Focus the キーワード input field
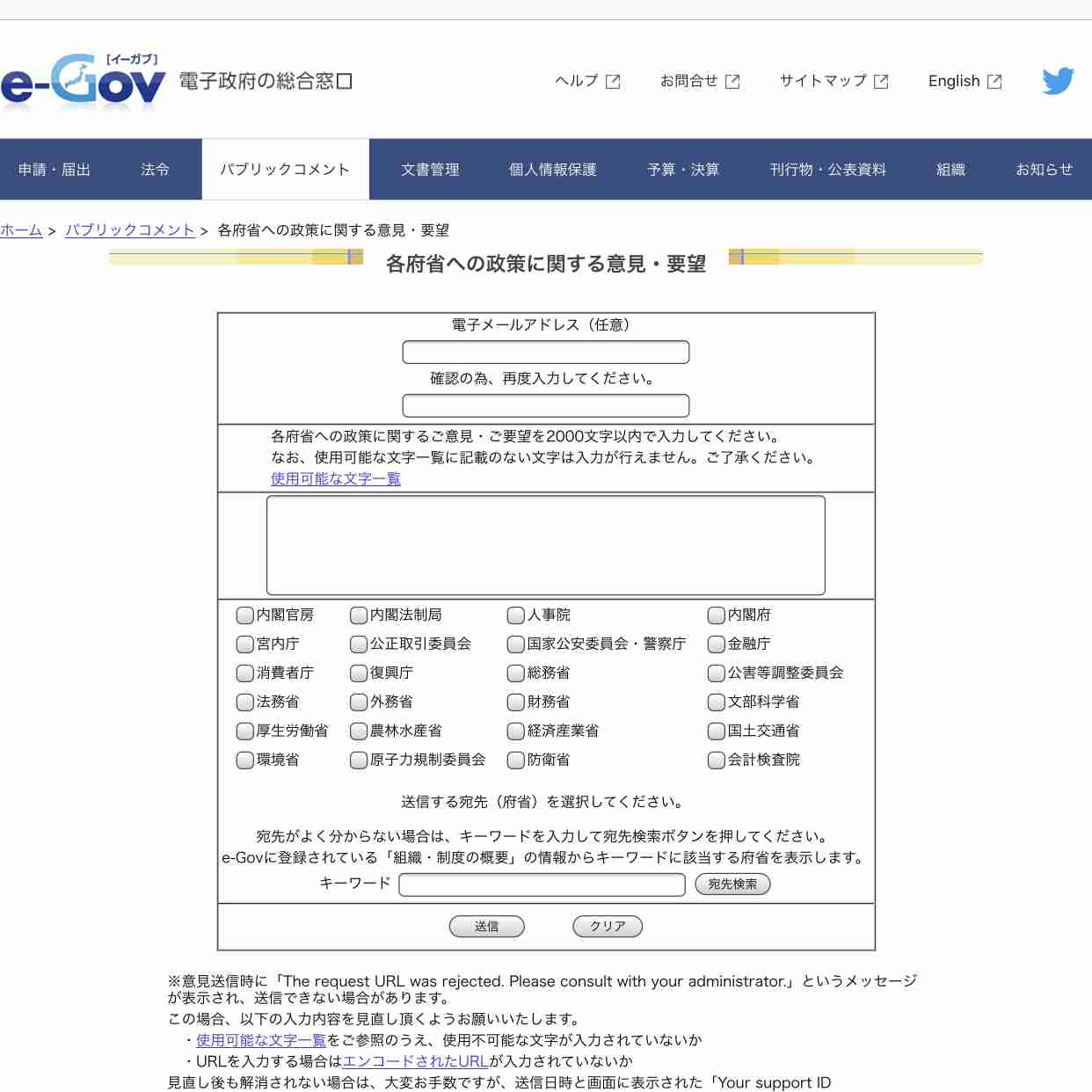Viewport: 1092px width, 1092px height. click(542, 885)
